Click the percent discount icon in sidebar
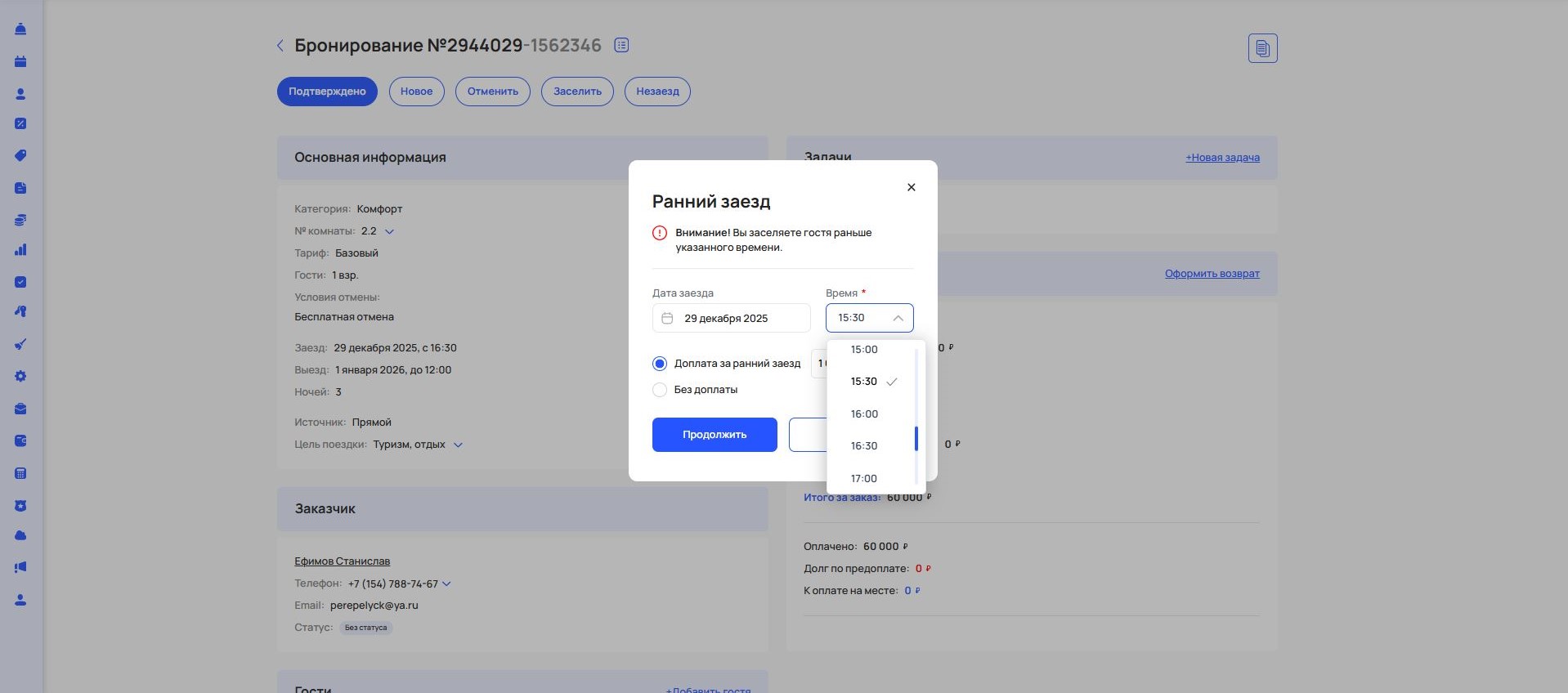Viewport: 1568px width, 693px height. point(20,124)
